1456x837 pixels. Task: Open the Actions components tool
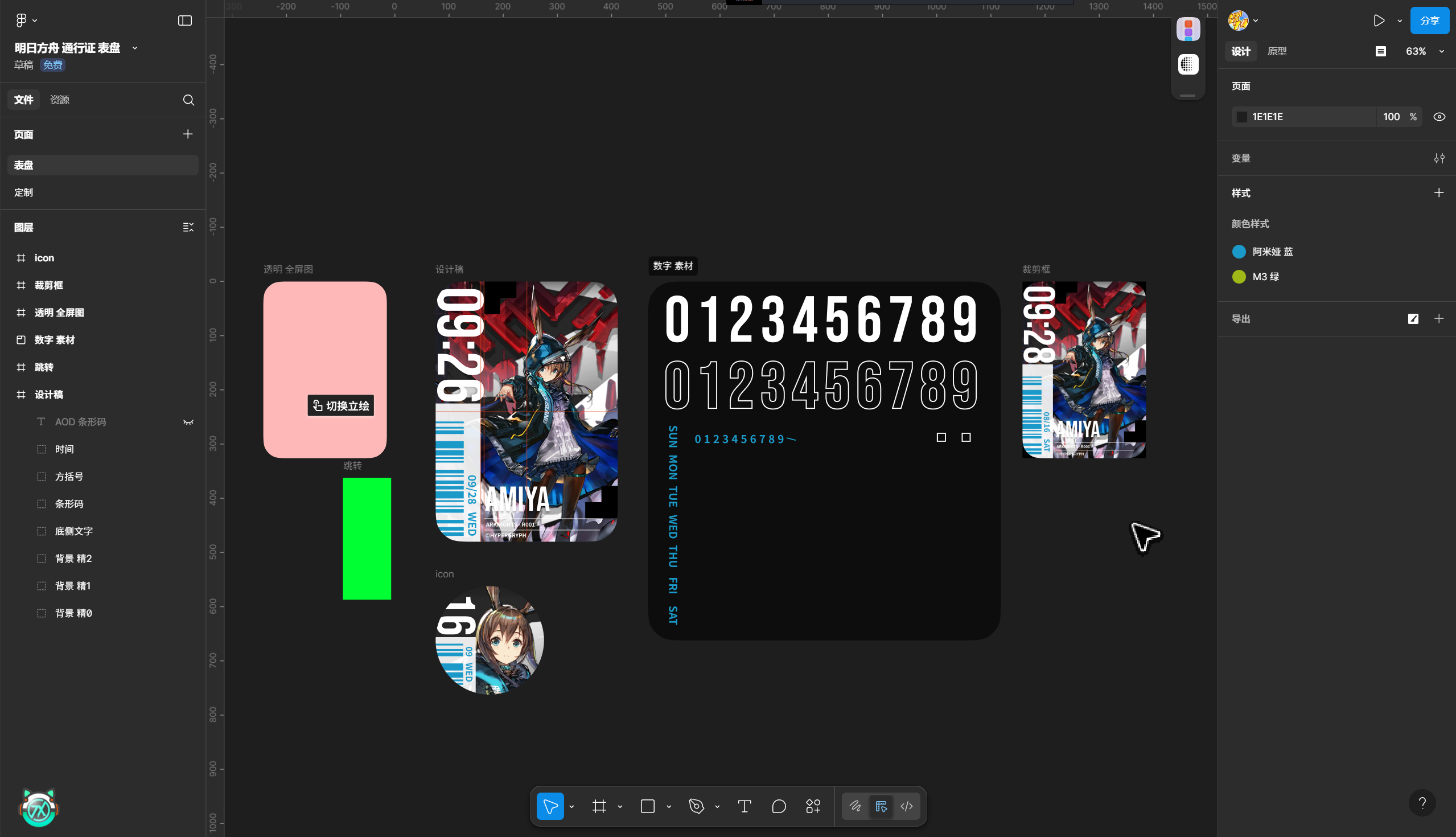pyautogui.click(x=813, y=806)
